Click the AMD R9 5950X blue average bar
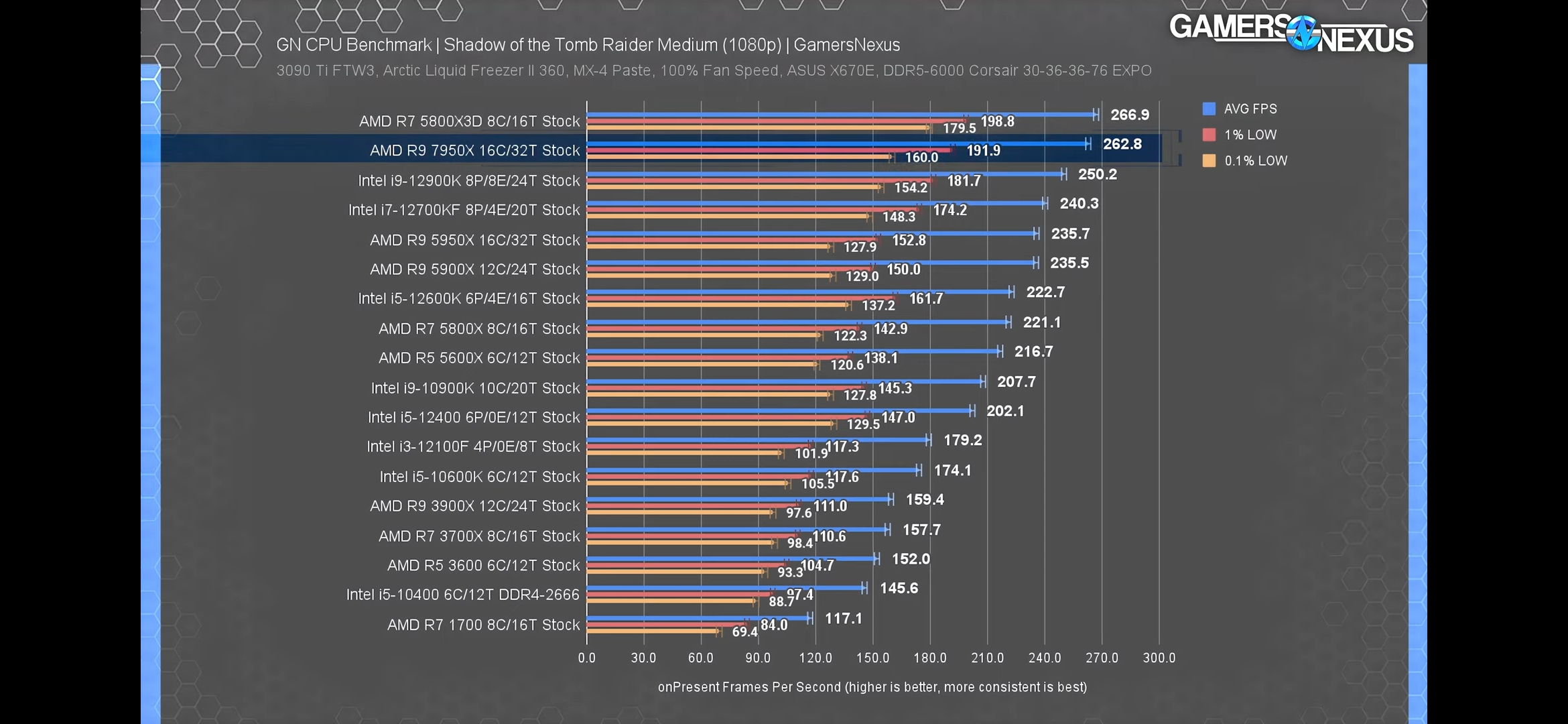The width and height of the screenshot is (1568, 724). click(804, 233)
